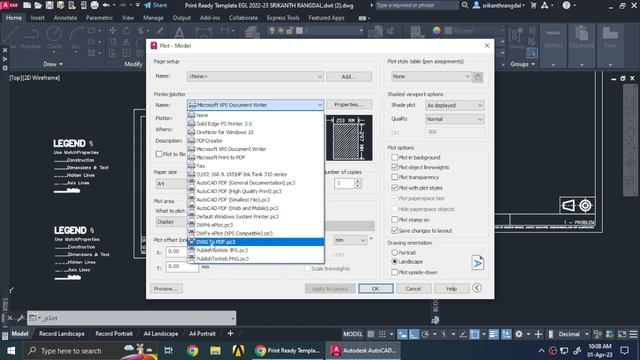This screenshot has height=360, width=640.
Task: Click the Text tool in Annotate panel
Action: [x=179, y=33]
